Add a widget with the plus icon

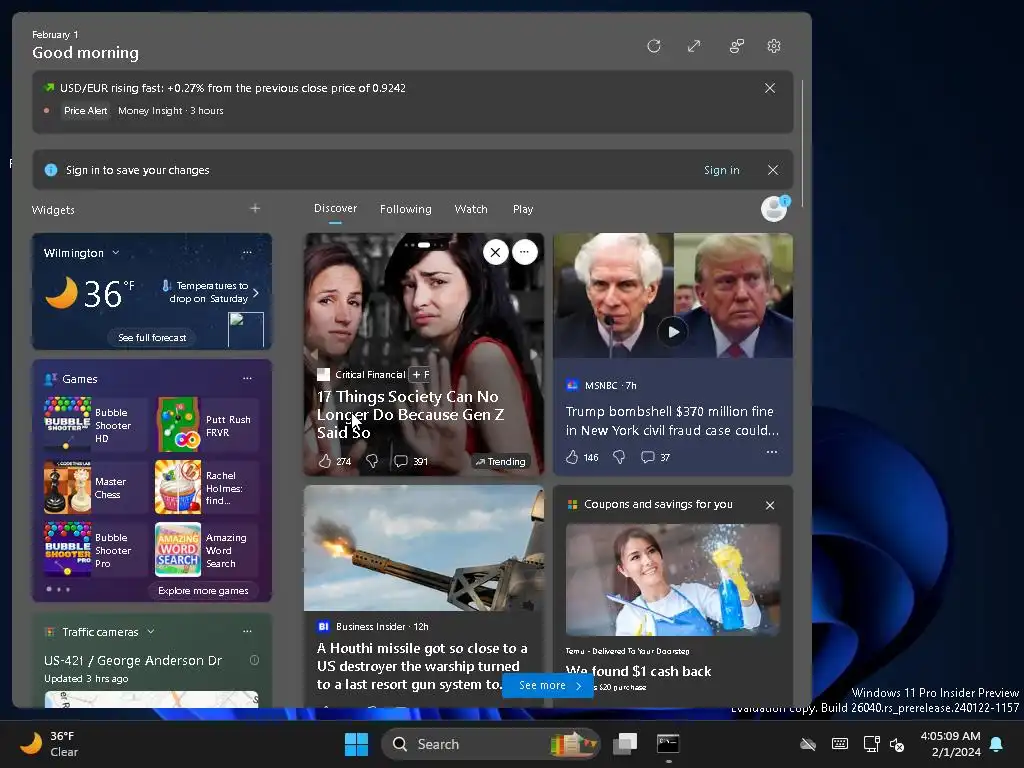255,208
